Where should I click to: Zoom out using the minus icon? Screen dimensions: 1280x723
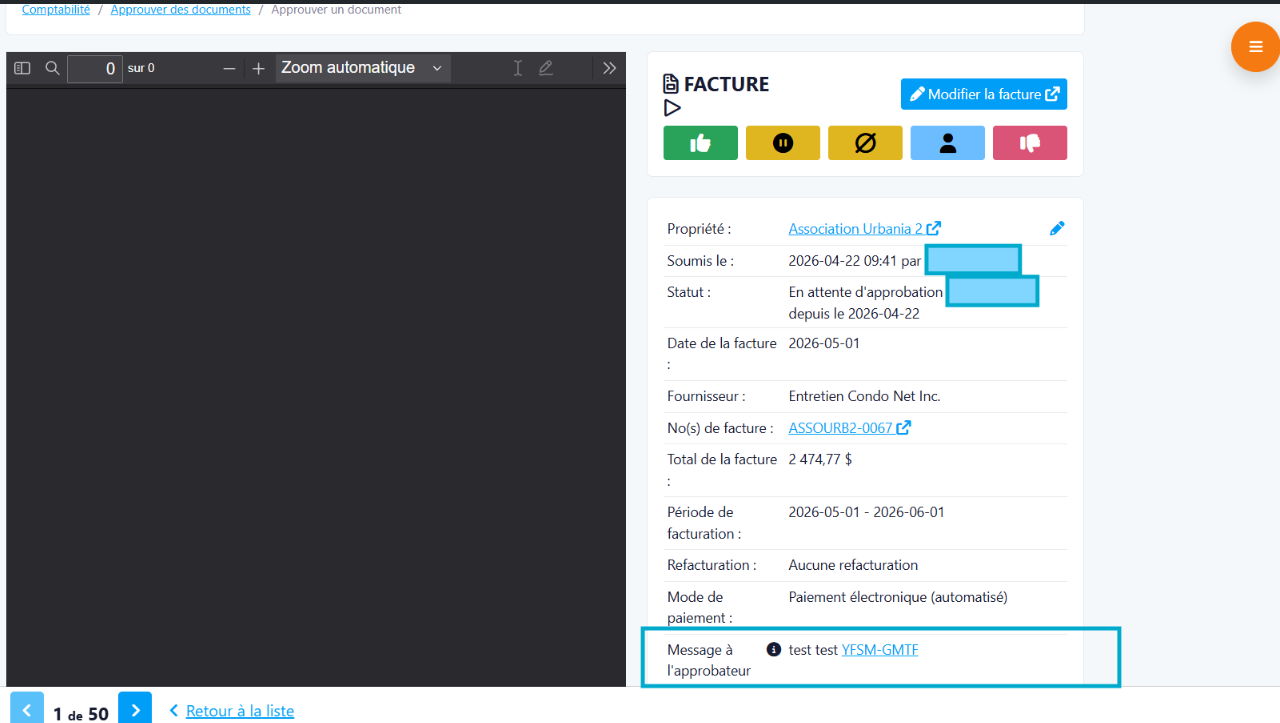tap(229, 68)
